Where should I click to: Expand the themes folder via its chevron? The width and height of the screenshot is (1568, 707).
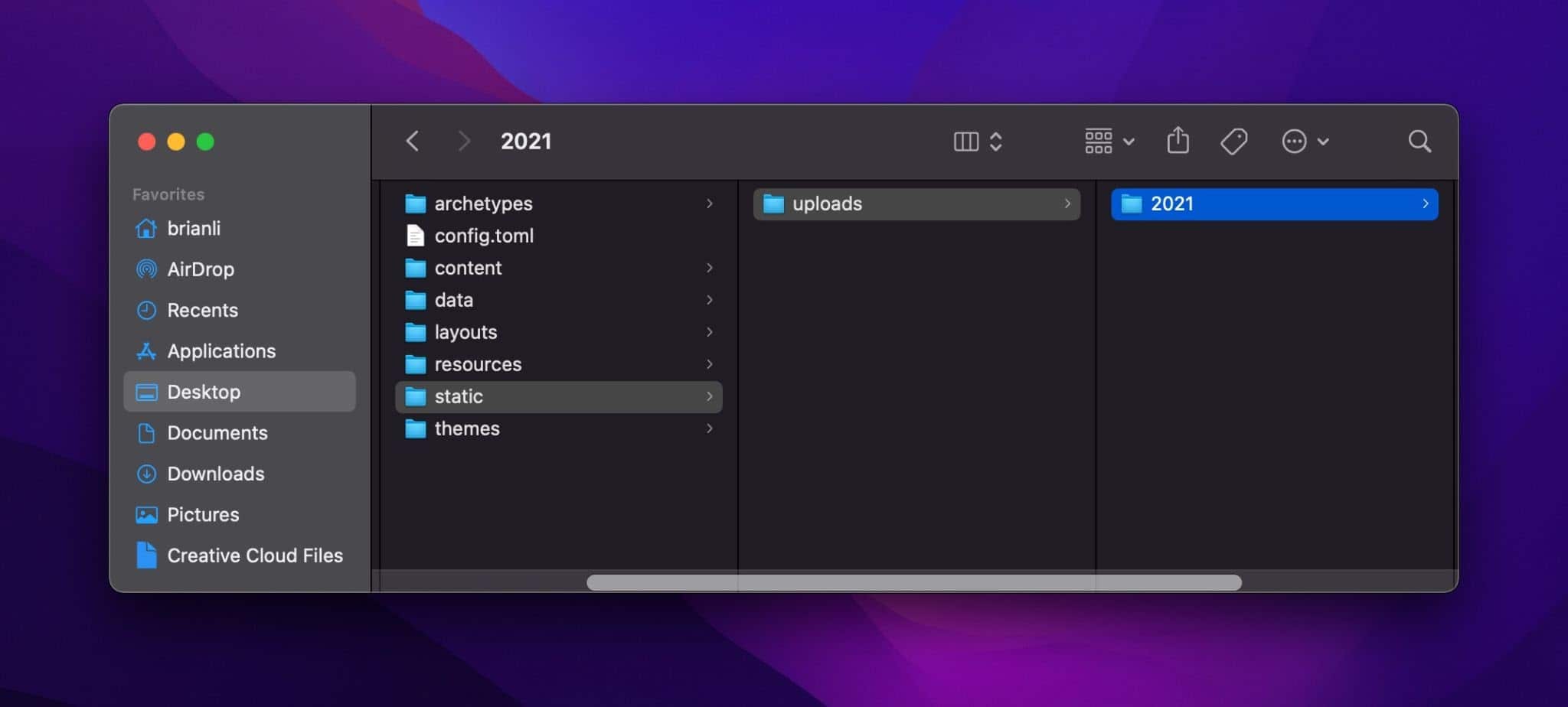(x=708, y=428)
